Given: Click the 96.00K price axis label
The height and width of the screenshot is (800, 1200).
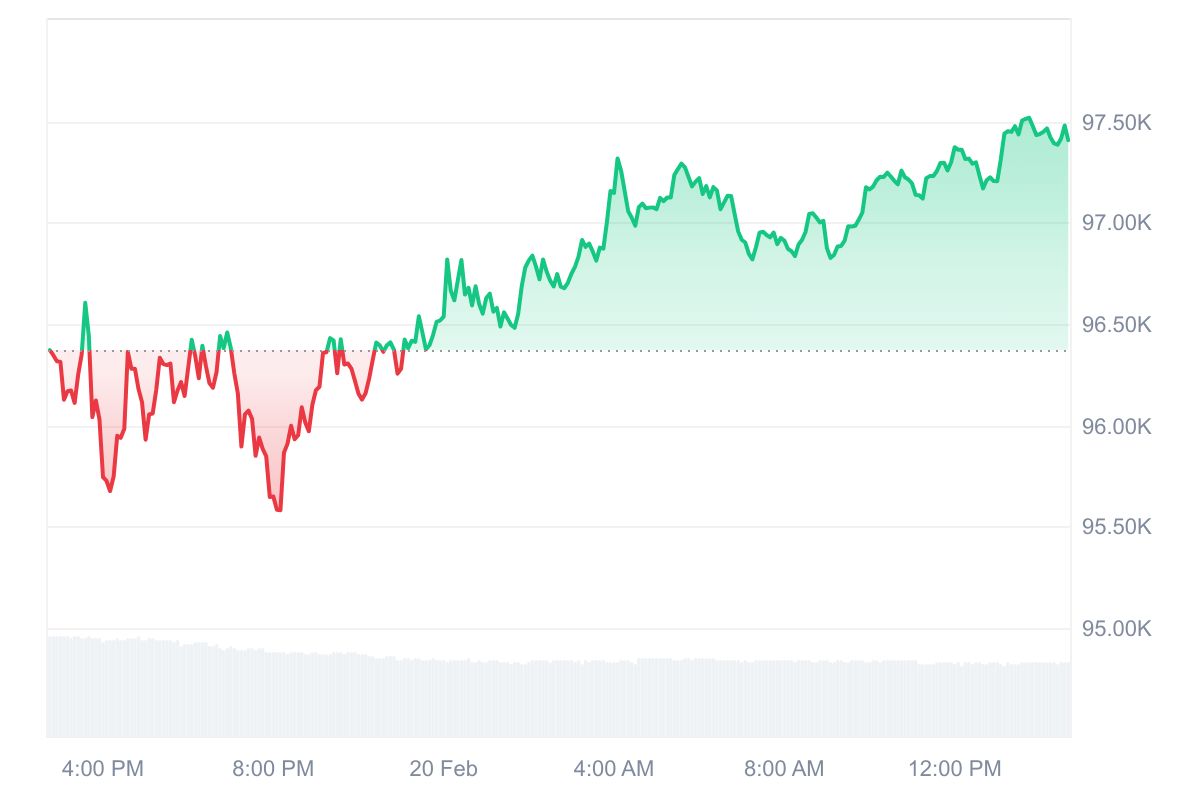Looking at the screenshot, I should [x=1118, y=427].
